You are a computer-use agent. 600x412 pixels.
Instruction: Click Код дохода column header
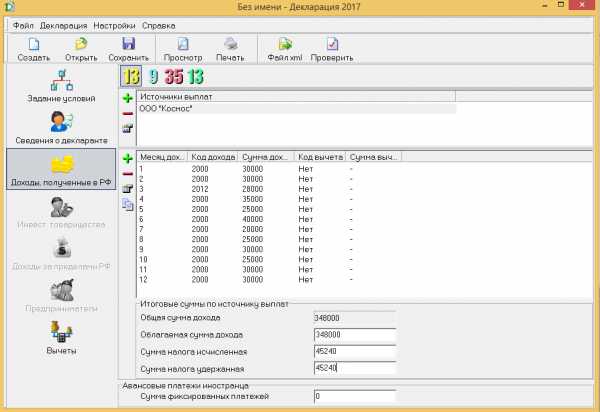pyautogui.click(x=213, y=157)
